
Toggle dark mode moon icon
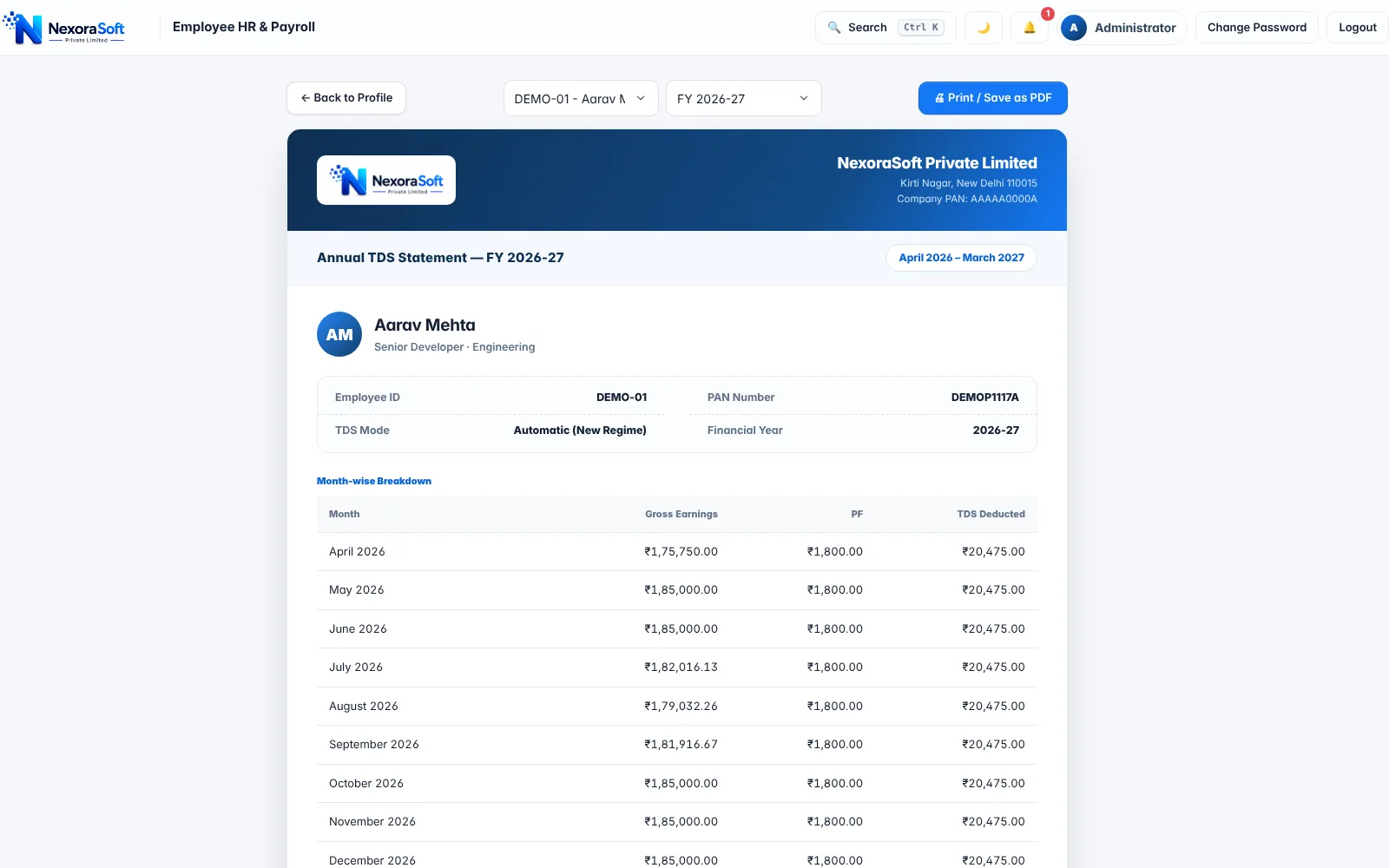[984, 28]
